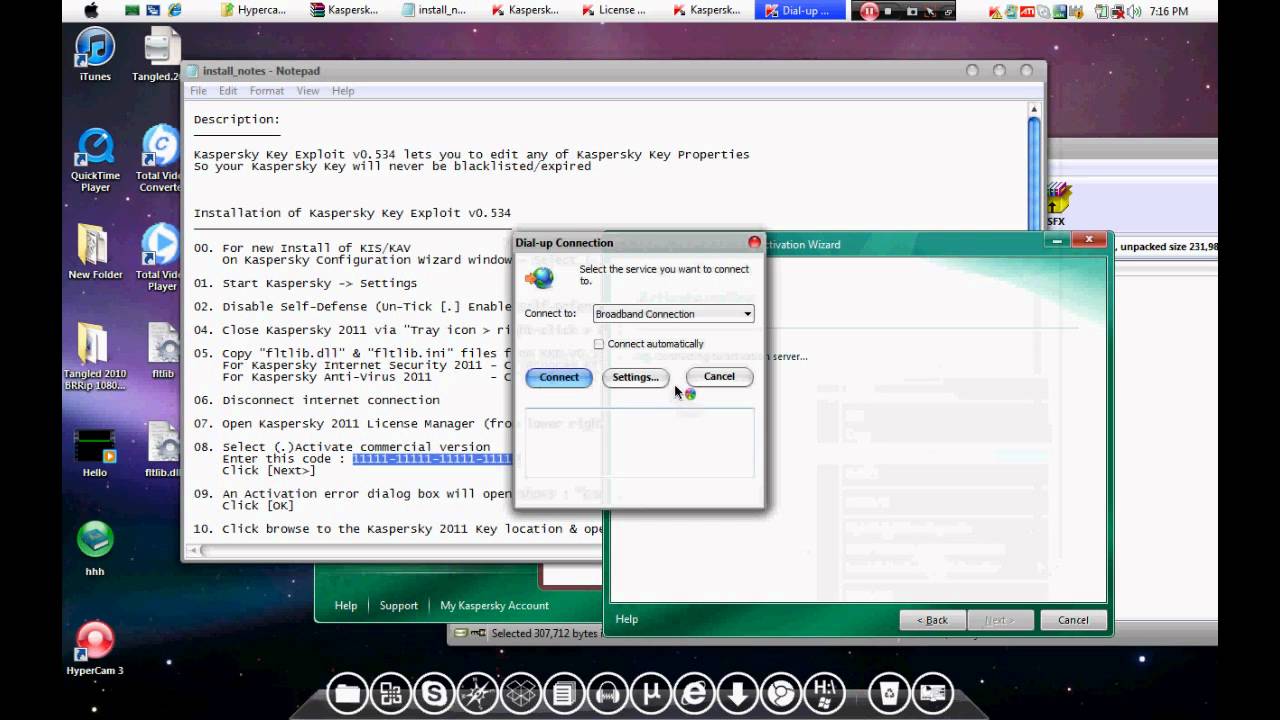Select Tangled.2... desktop file icon
This screenshot has width=1280, height=720.
tap(157, 54)
